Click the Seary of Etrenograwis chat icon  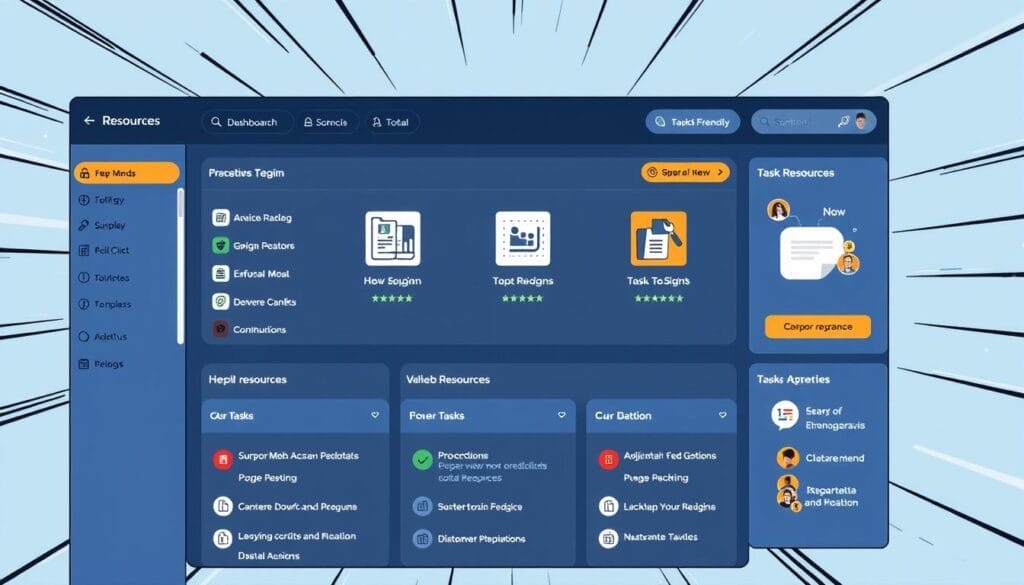tap(785, 415)
